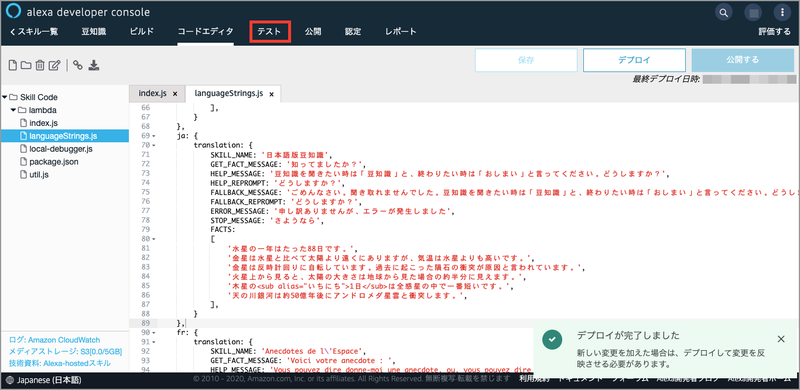Click 'Anecdotes de l\'Espace' string

click(312, 351)
